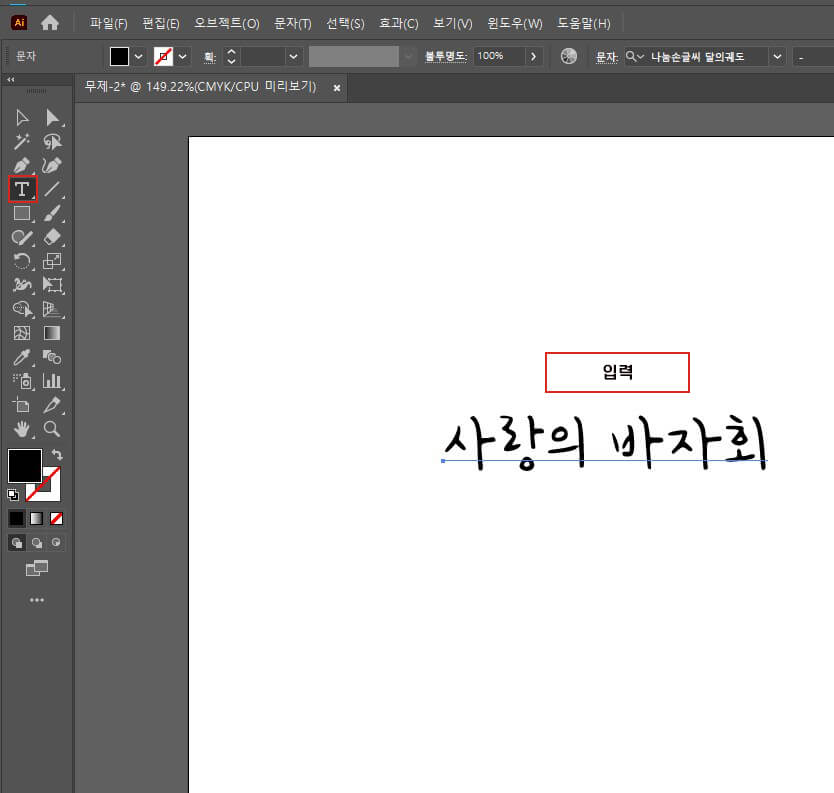
Task: Toggle Draw Behind mode
Action: [x=37, y=542]
